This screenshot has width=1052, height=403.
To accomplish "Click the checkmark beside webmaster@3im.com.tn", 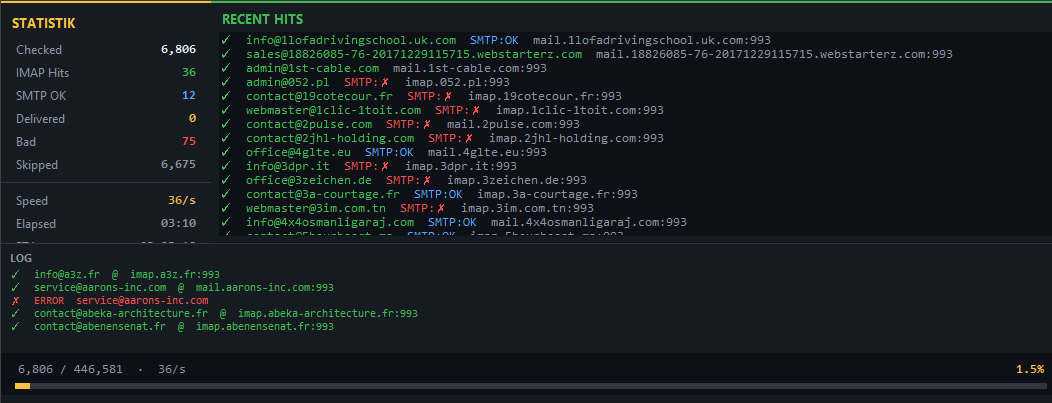I will point(226,208).
